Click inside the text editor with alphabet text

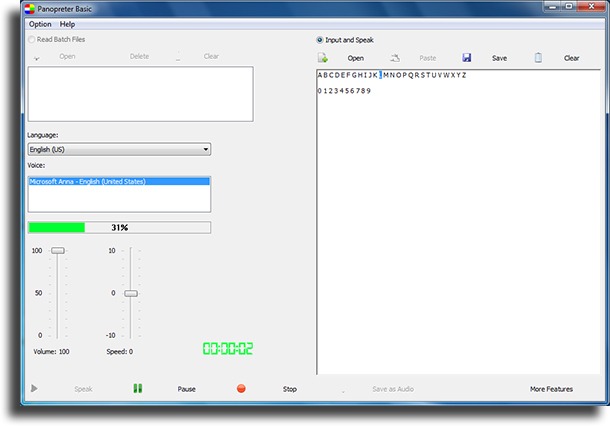458,222
